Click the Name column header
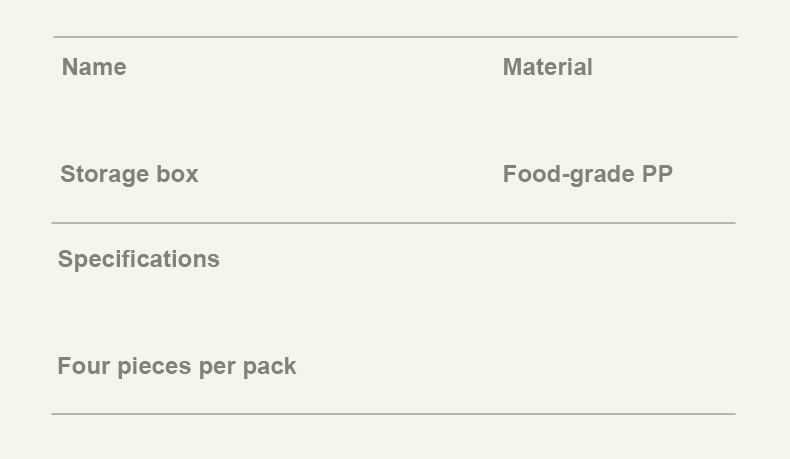This screenshot has height=459, width=790. [94, 67]
